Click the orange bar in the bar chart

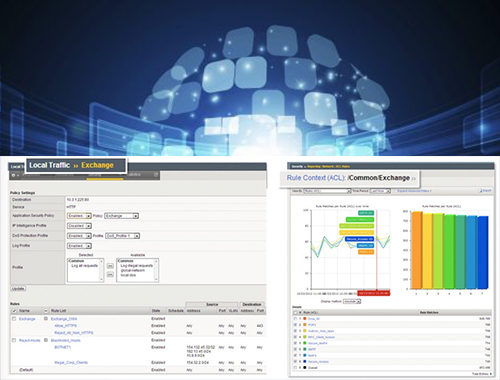417,250
